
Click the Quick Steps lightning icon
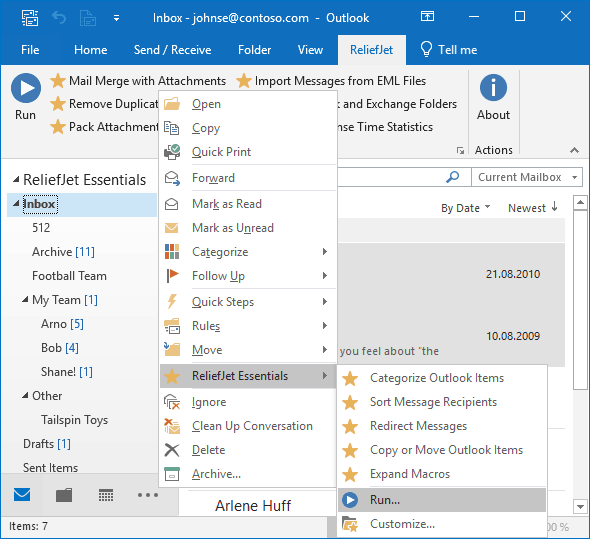click(172, 301)
